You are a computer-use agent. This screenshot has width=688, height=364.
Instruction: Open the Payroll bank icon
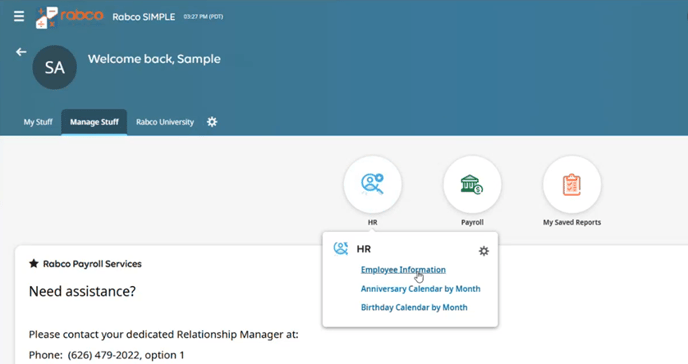[x=472, y=185]
